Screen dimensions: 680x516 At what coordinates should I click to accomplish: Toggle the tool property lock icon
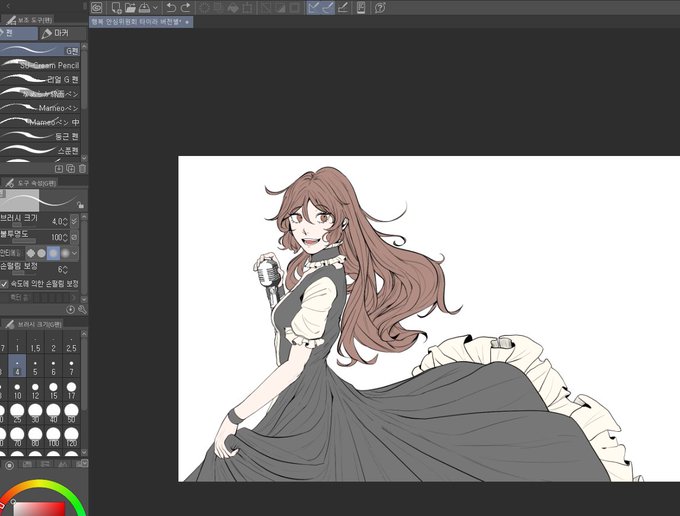tap(80, 204)
